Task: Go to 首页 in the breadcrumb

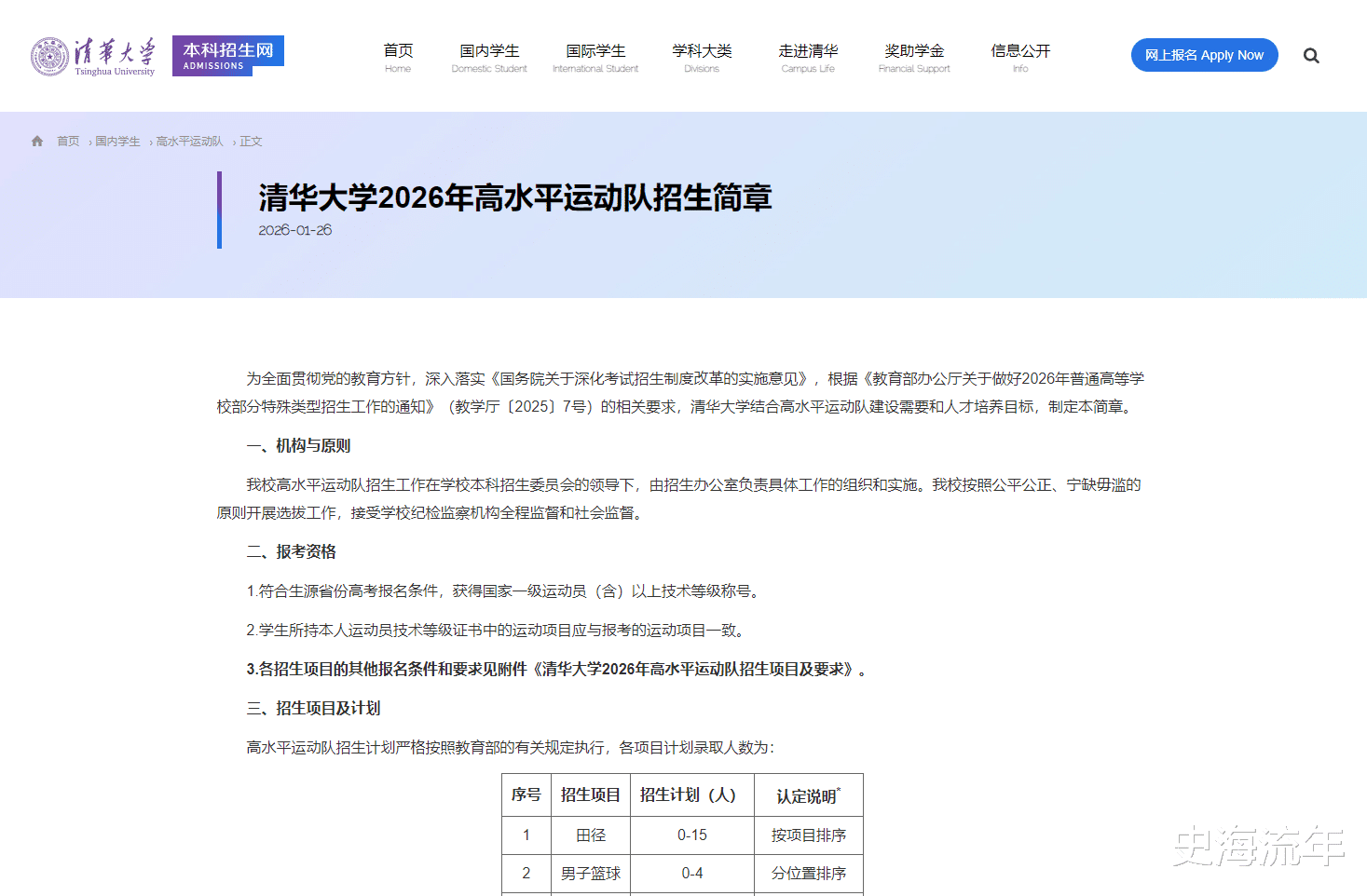Action: 68,142
